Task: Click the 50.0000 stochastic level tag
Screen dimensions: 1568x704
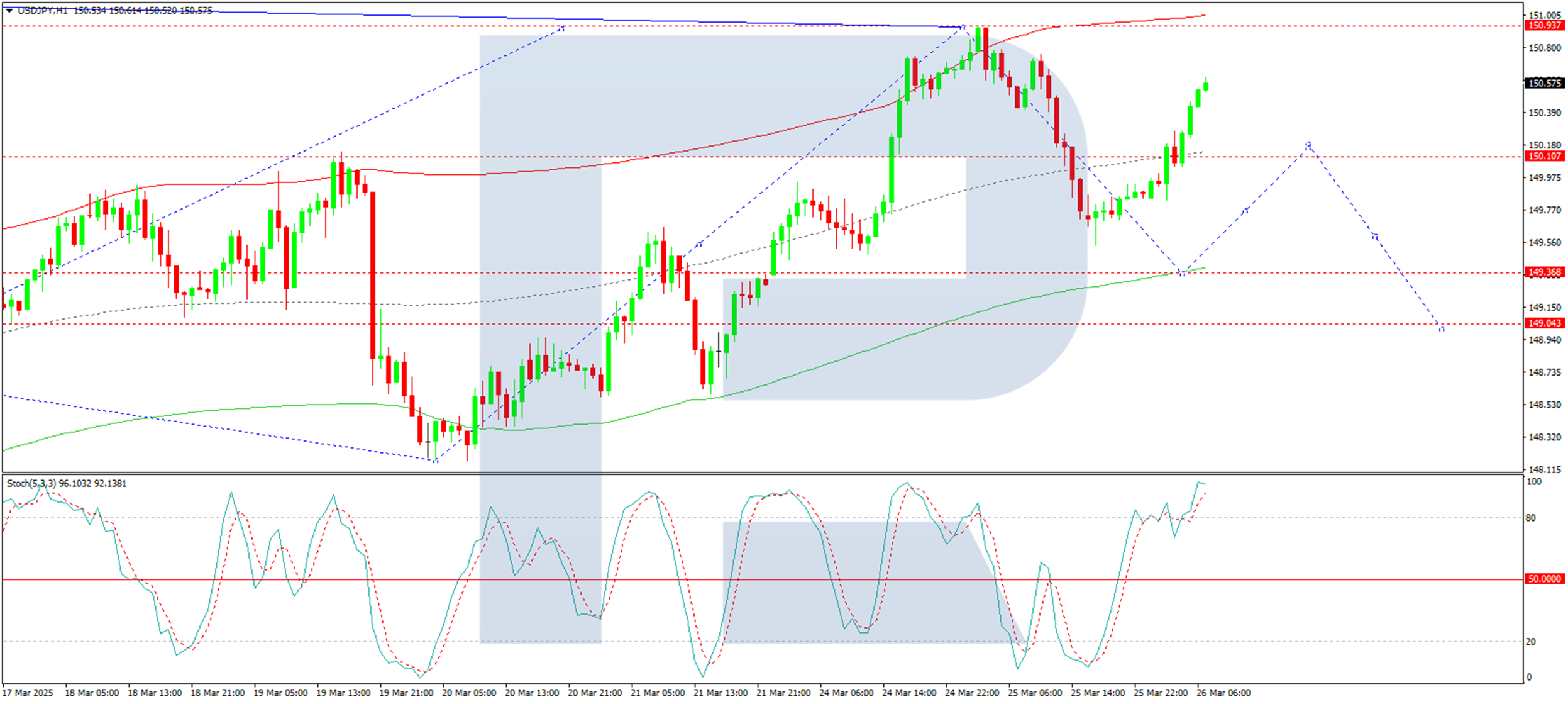Action: (x=1544, y=579)
